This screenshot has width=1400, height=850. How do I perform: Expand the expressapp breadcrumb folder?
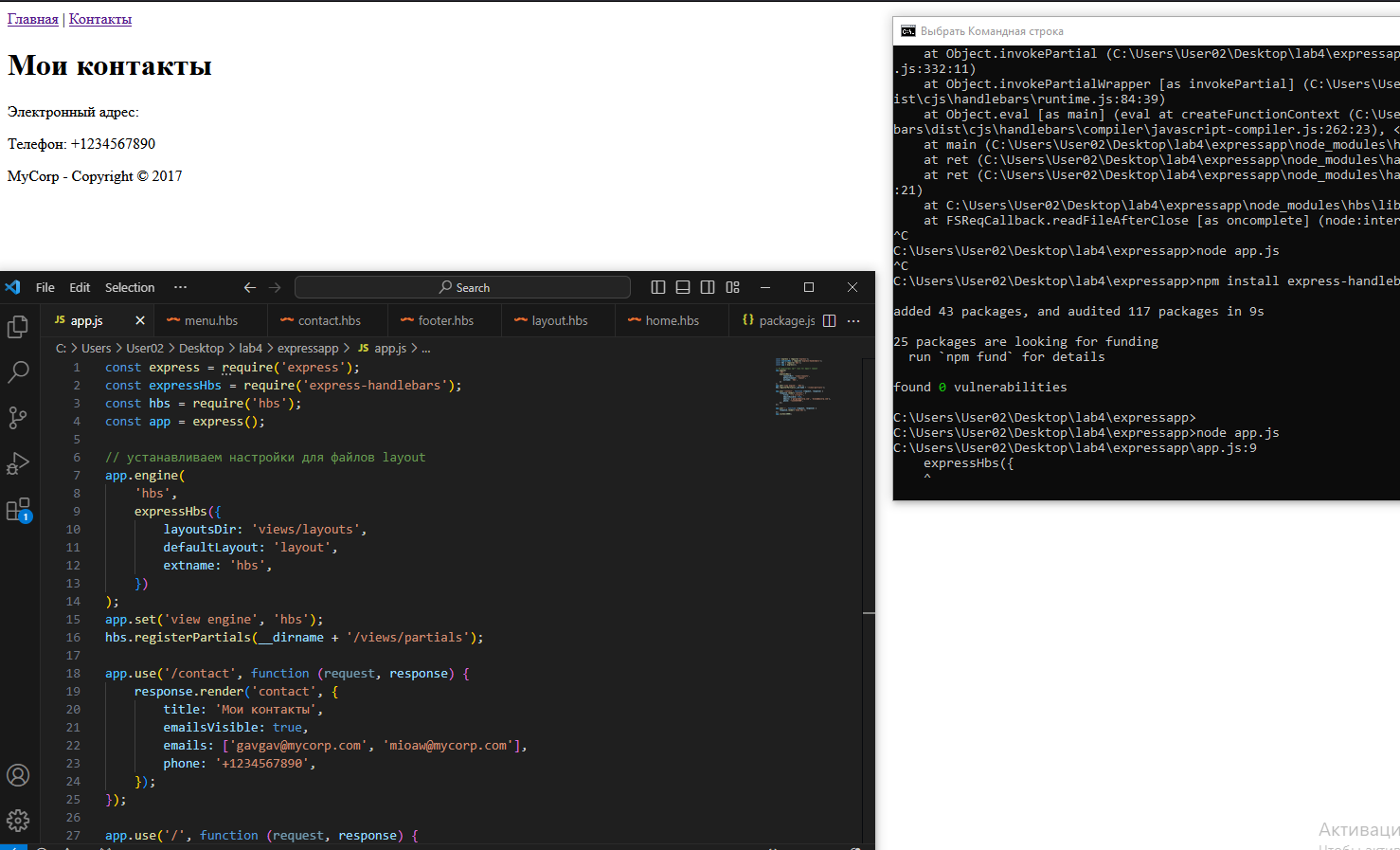(307, 349)
